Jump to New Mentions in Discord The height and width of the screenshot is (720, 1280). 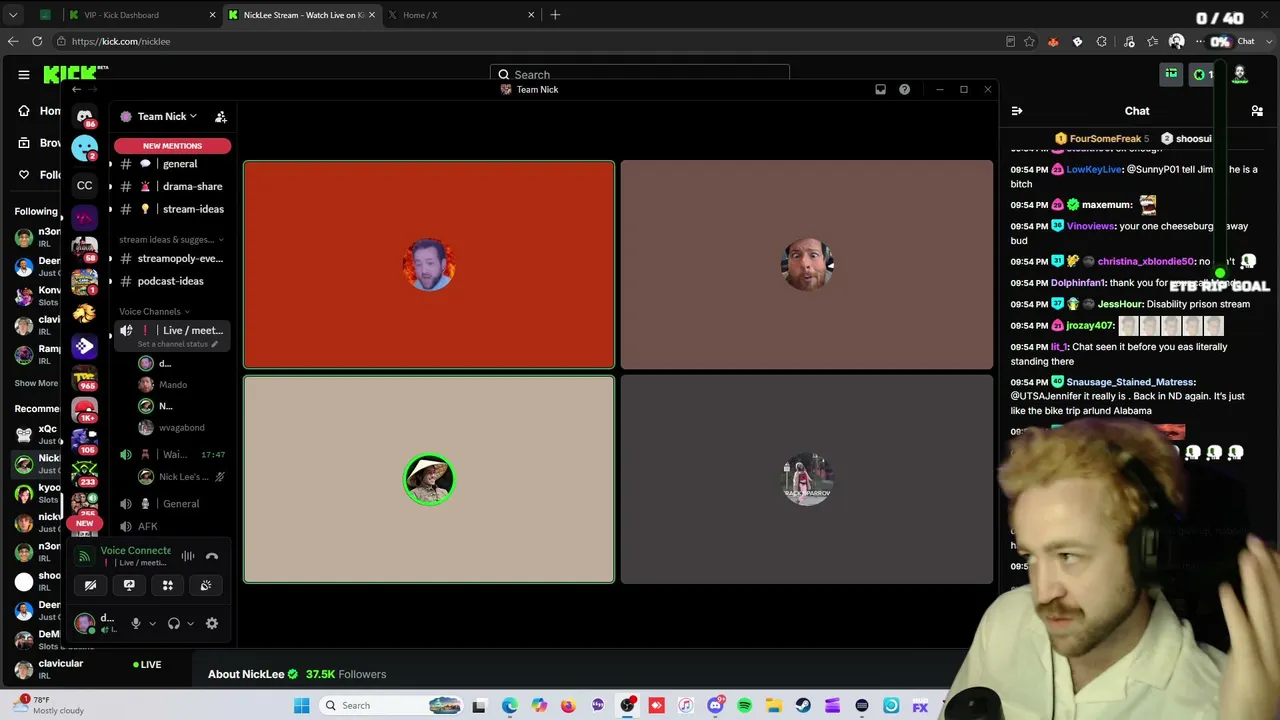click(172, 146)
